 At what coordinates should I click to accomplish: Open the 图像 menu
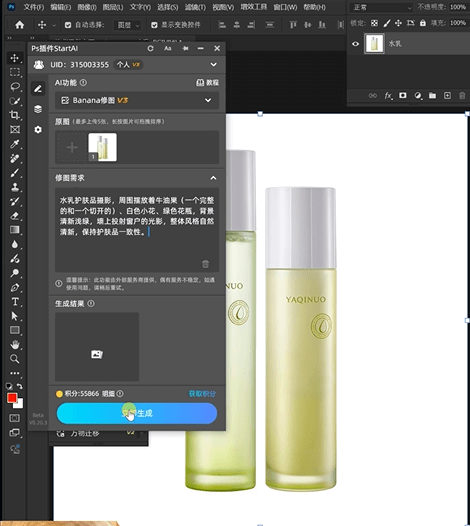(87, 7)
